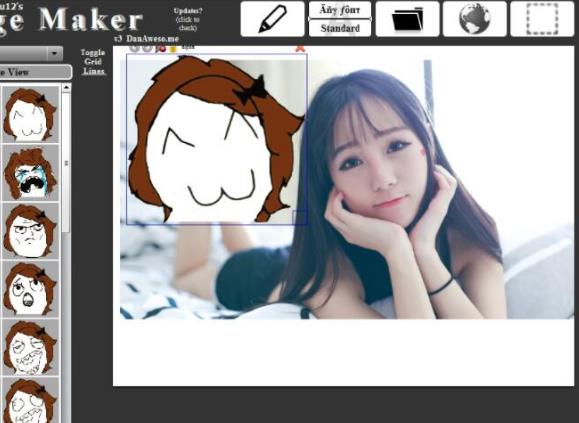The image size is (579, 423).
Task: Pick the annoyed frowning Derpina face thumbnail
Action: [30, 231]
